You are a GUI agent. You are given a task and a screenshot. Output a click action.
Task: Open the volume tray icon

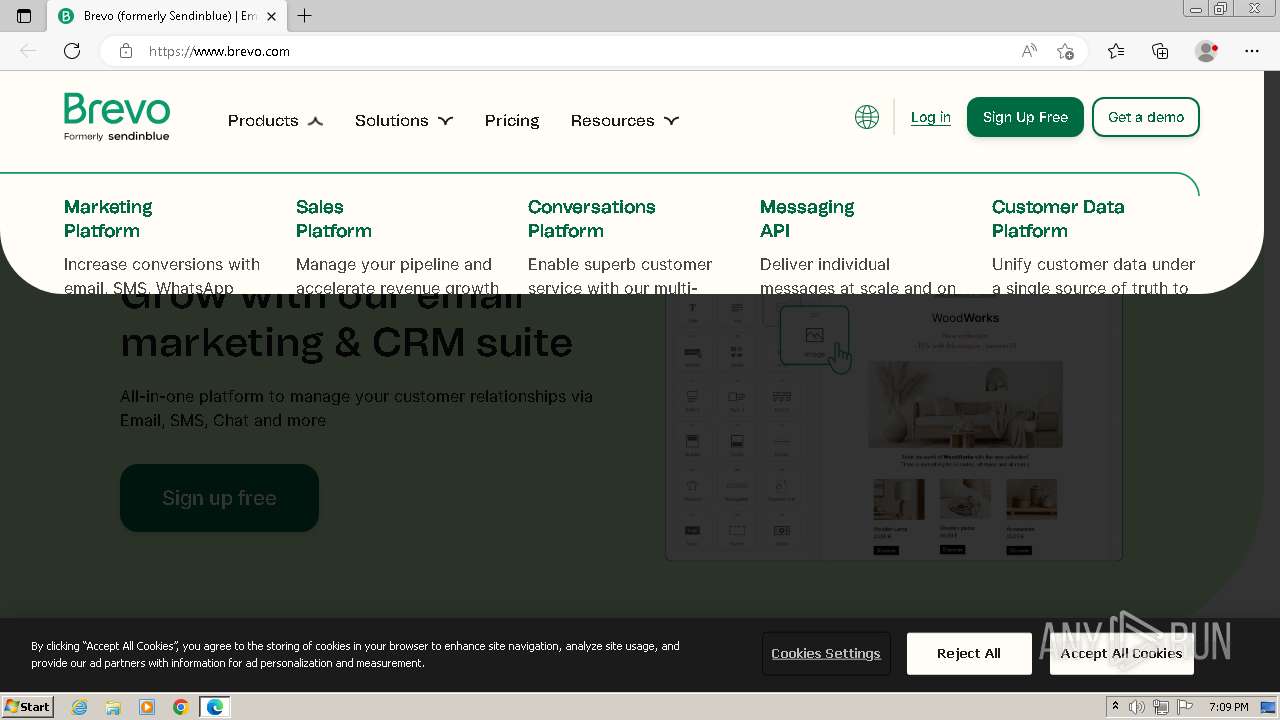(1137, 707)
